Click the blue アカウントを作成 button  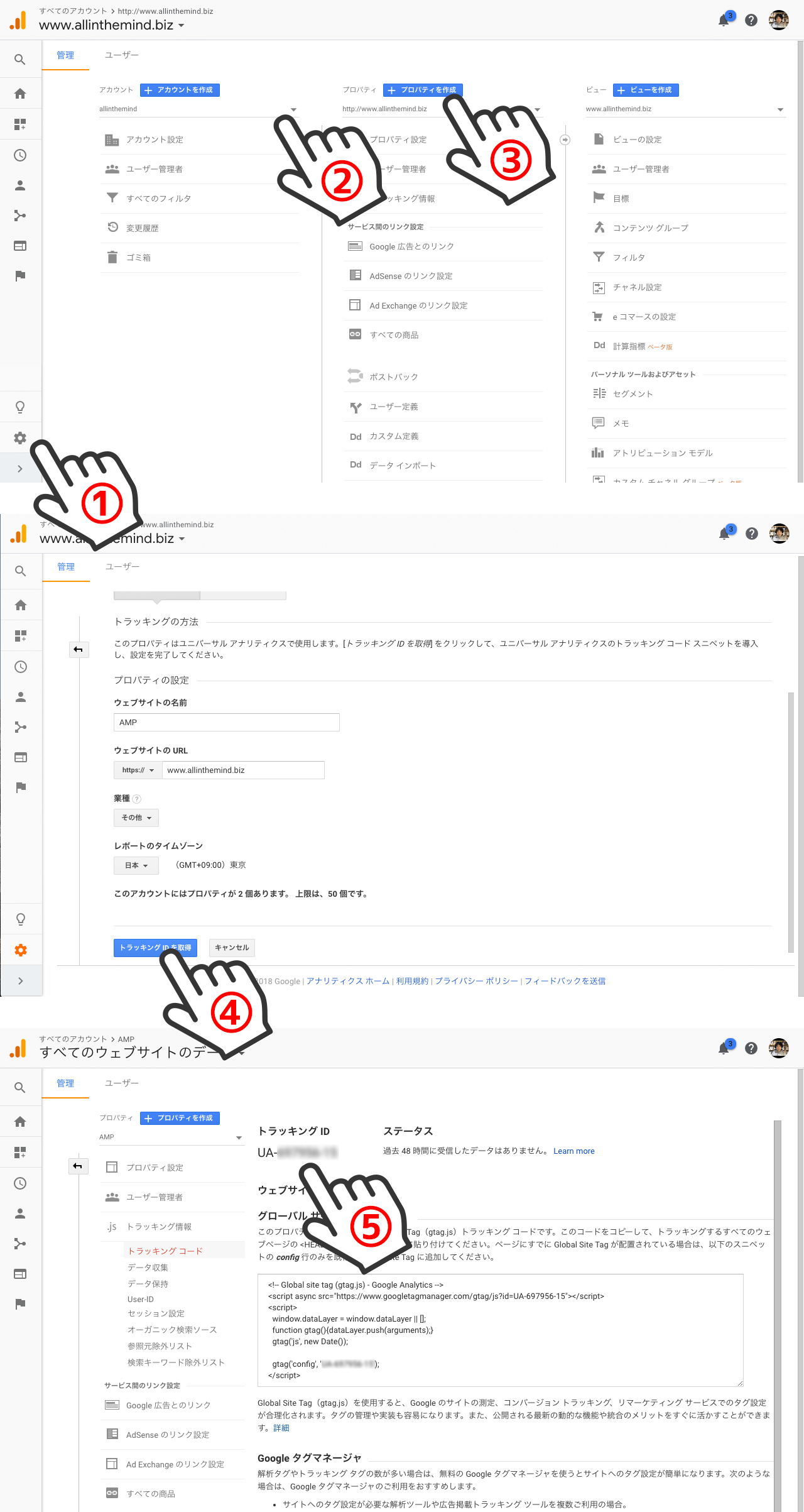(180, 90)
